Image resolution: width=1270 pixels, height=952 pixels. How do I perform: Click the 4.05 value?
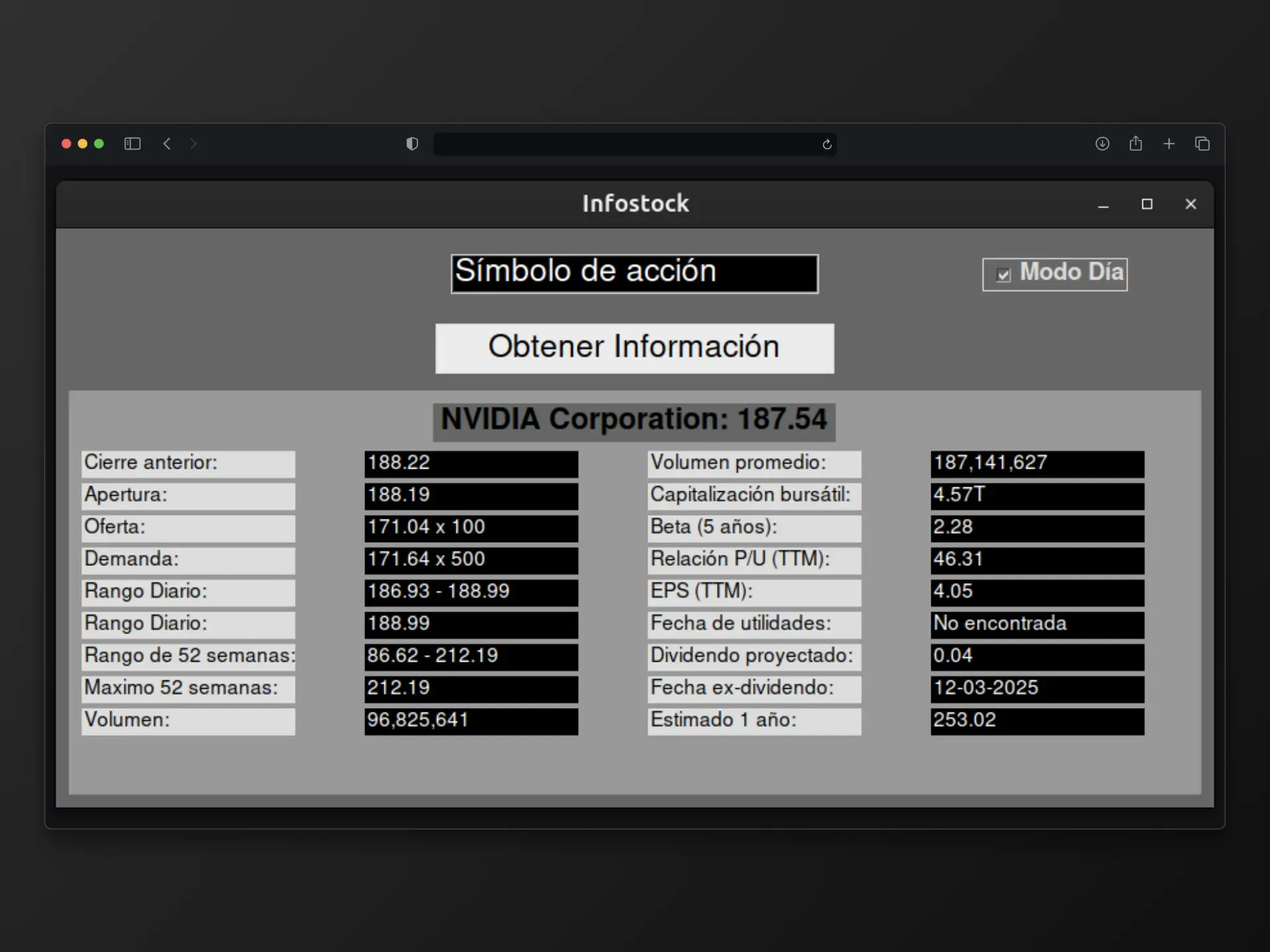(1037, 593)
